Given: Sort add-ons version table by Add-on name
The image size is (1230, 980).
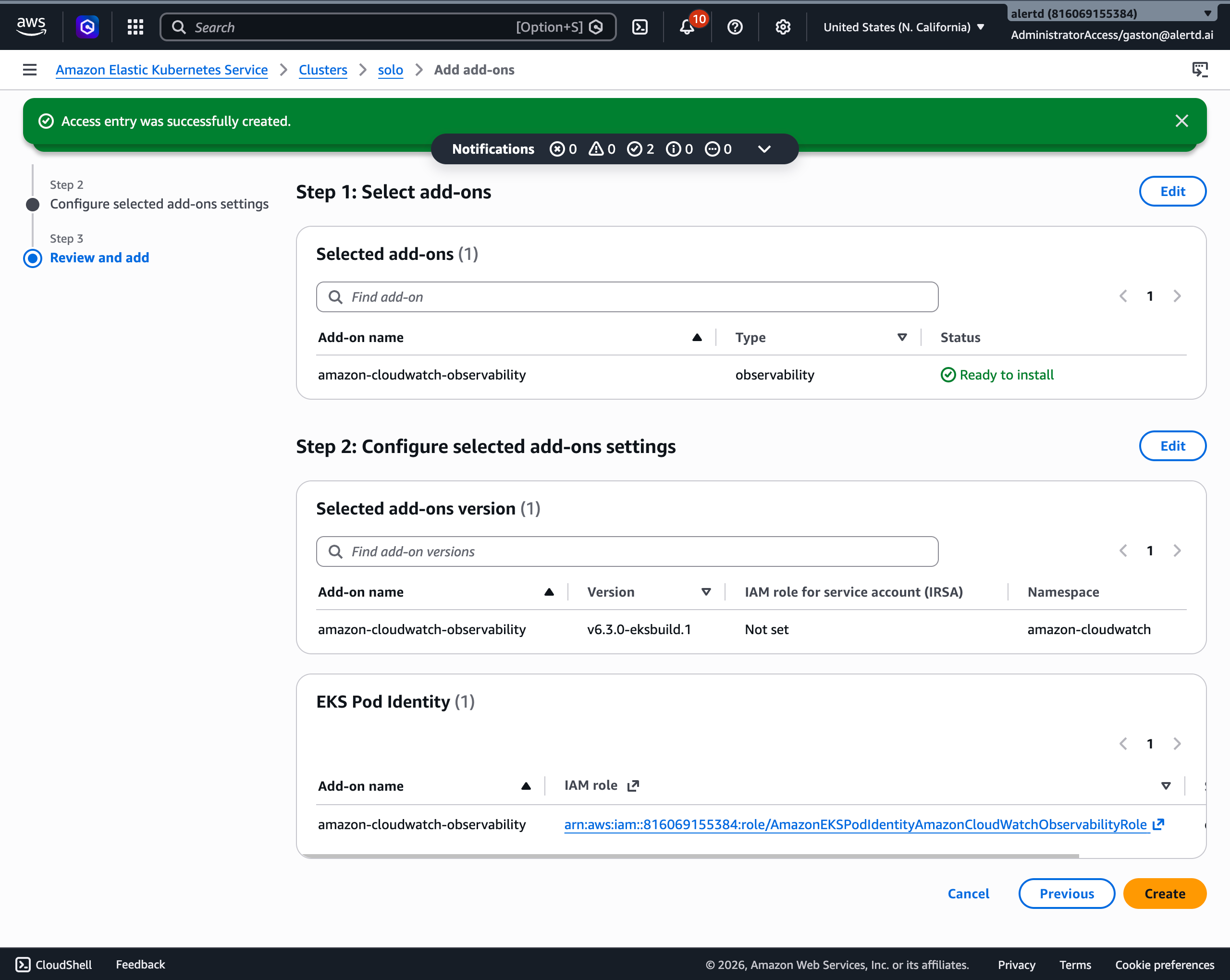Looking at the screenshot, I should tap(549, 592).
